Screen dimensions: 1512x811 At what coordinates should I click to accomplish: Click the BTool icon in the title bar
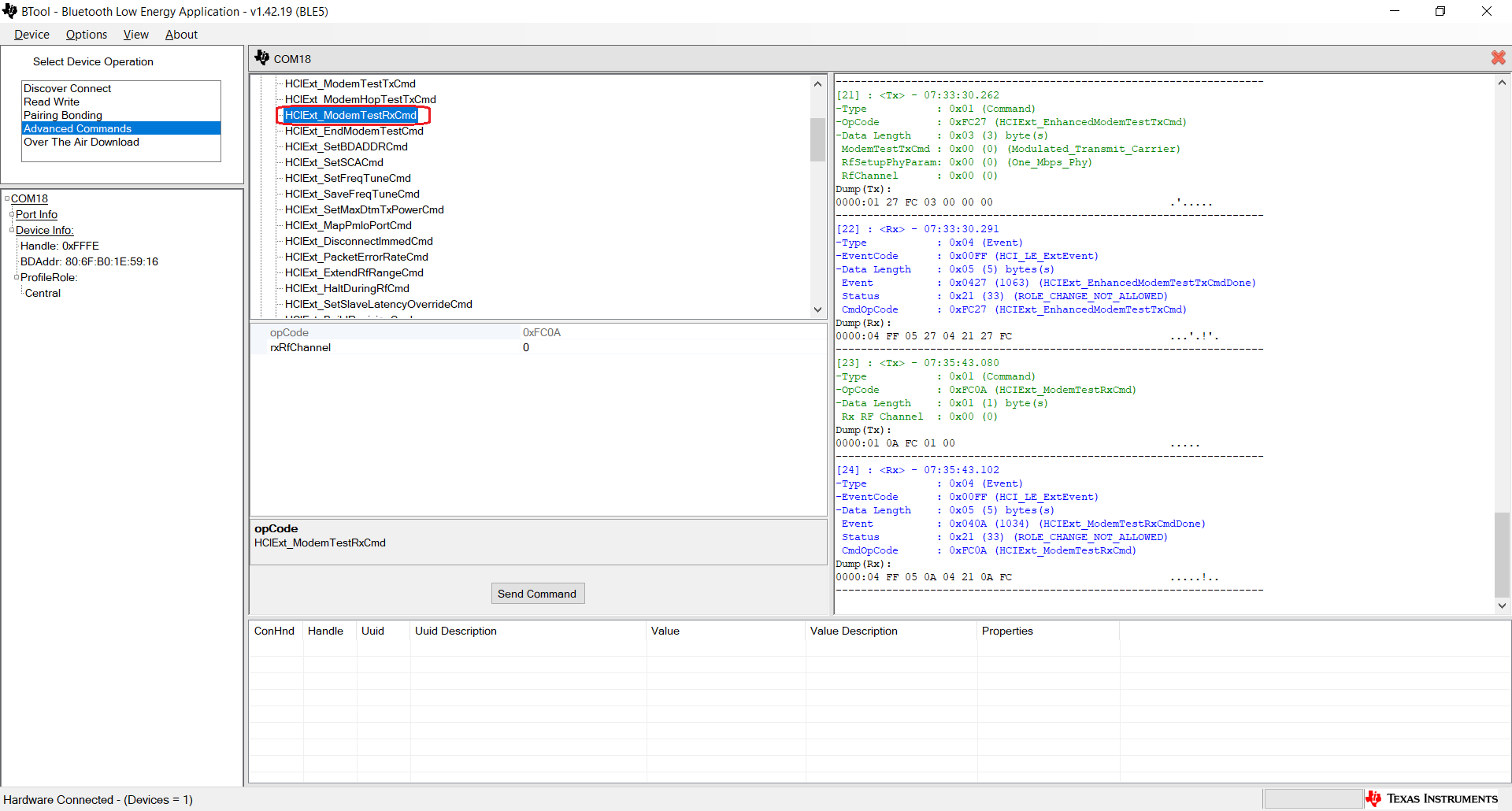click(x=9, y=11)
